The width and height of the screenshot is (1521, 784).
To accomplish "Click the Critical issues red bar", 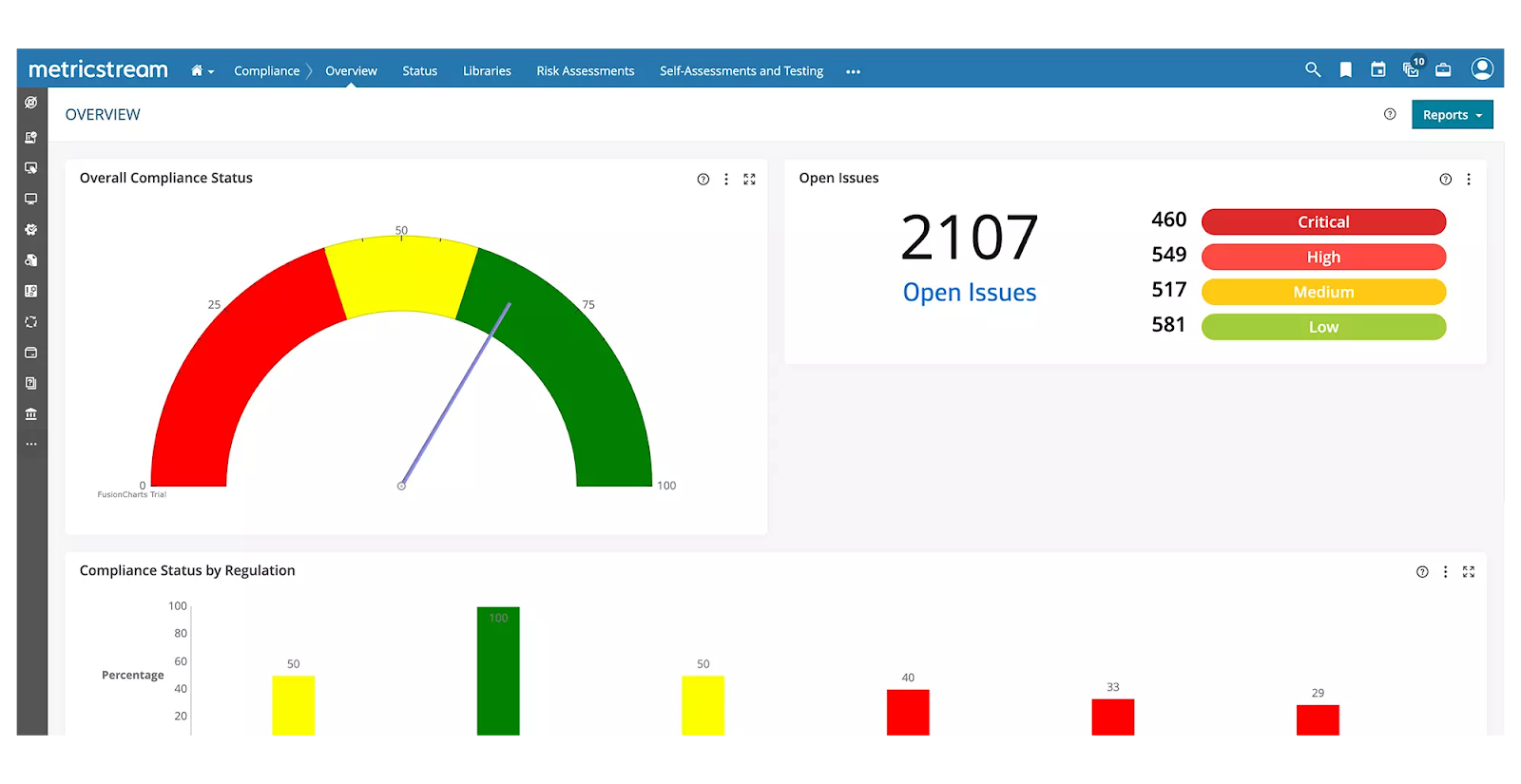I will (1323, 221).
